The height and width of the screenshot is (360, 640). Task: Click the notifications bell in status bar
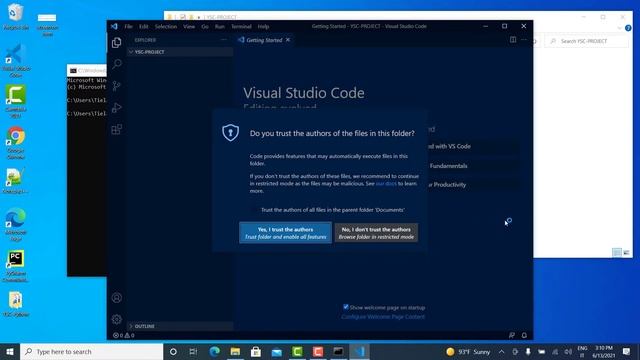point(524,335)
